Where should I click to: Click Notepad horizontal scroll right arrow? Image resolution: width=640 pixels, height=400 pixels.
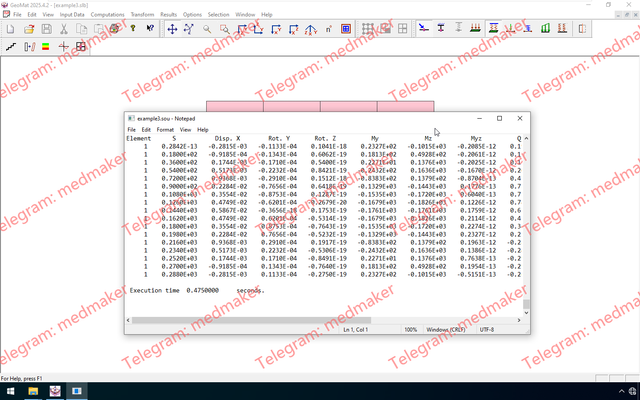(x=519, y=320)
